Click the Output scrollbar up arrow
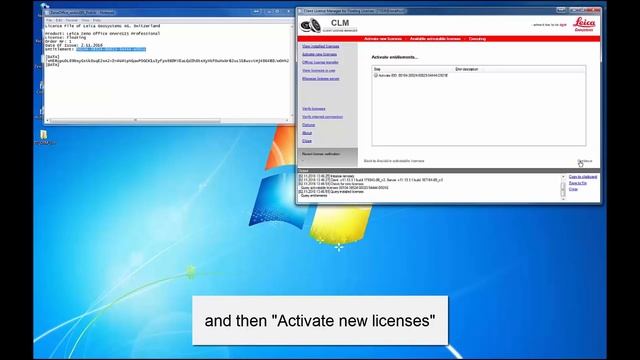Screen dimensions: 640x360 click(x=563, y=177)
